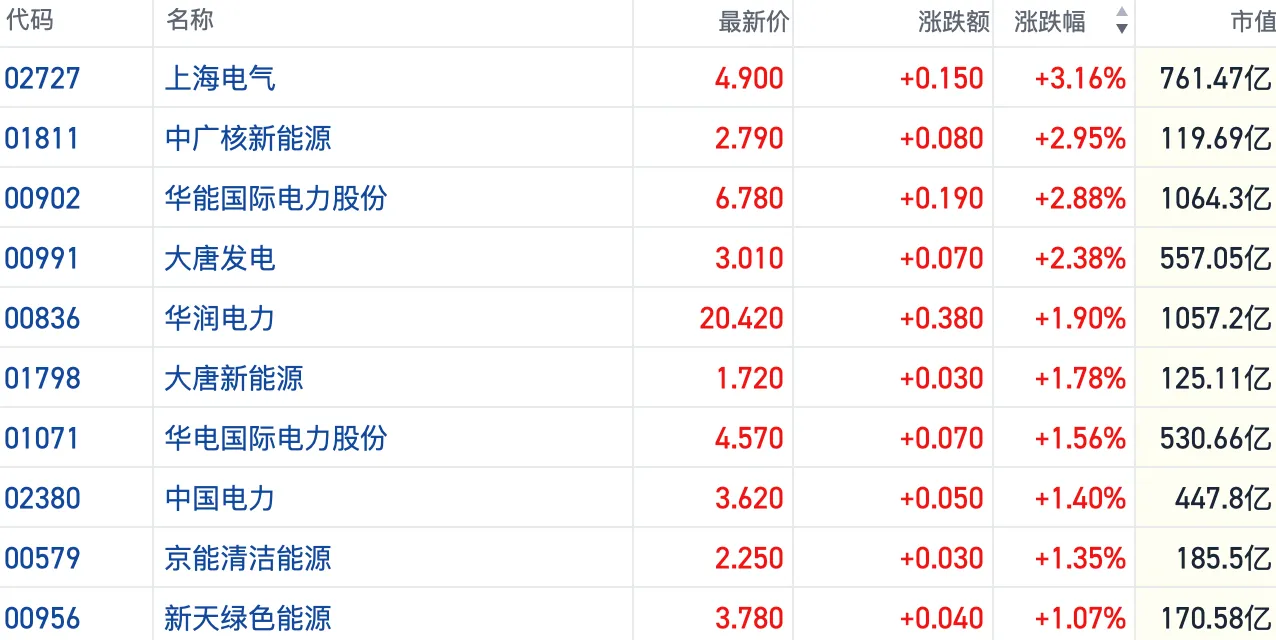This screenshot has width=1276, height=640.
Task: Click the 1064.3亿 market value cell
Action: 1216,198
